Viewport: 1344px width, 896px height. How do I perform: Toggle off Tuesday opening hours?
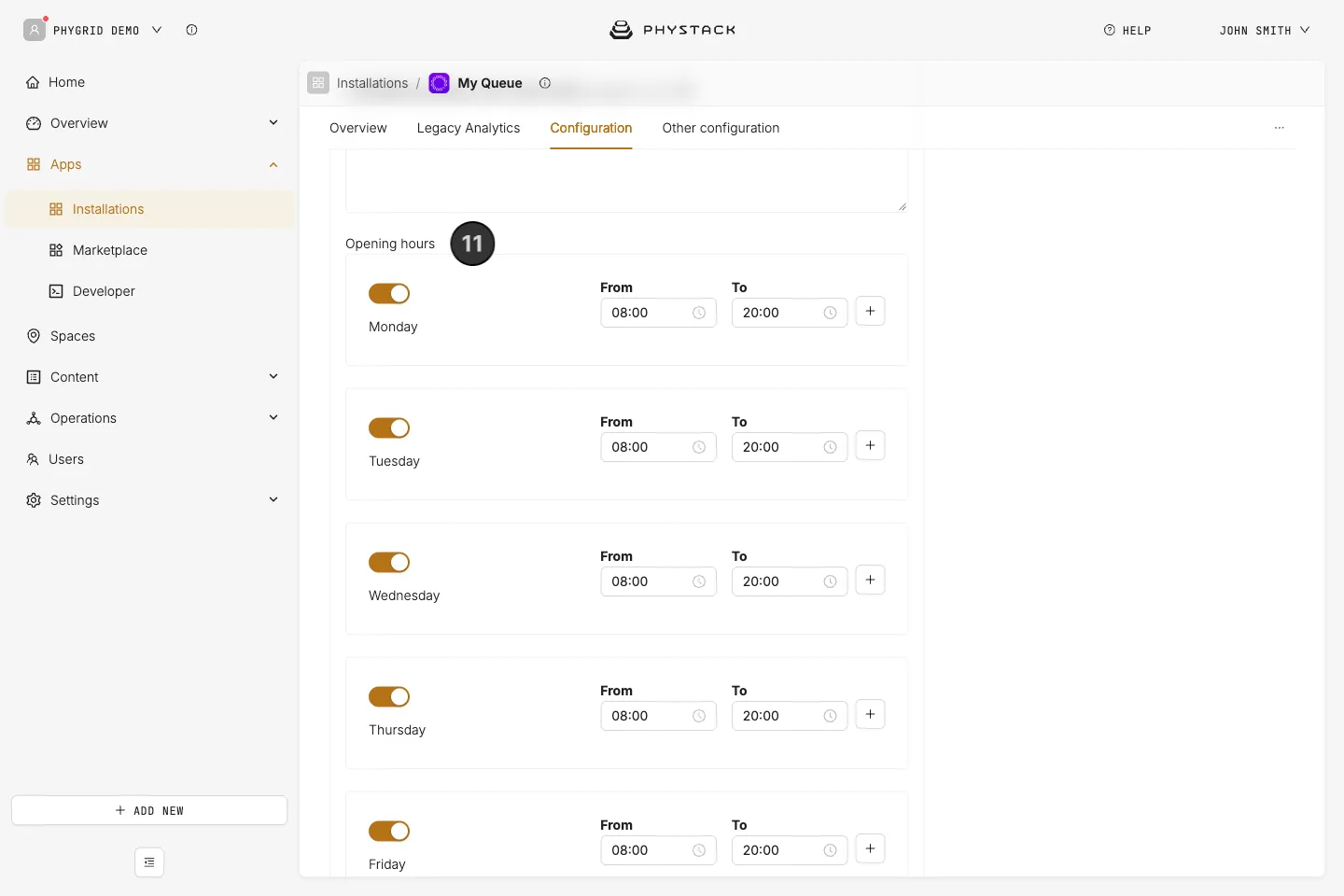point(389,427)
